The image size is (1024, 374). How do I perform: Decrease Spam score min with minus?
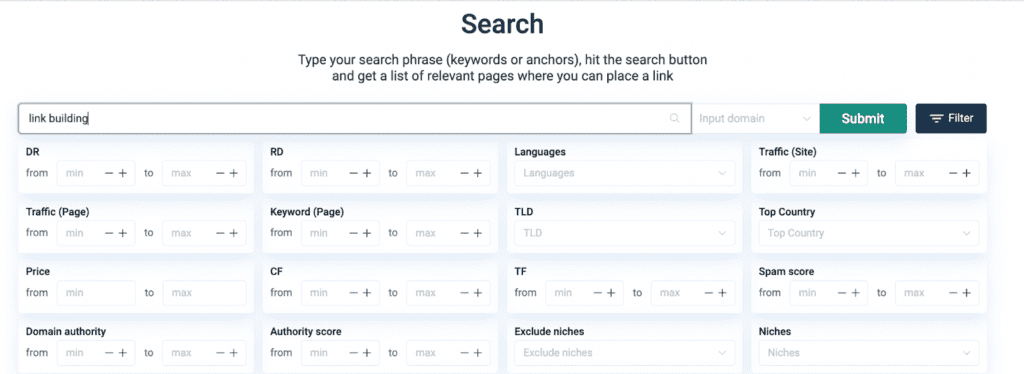point(842,293)
